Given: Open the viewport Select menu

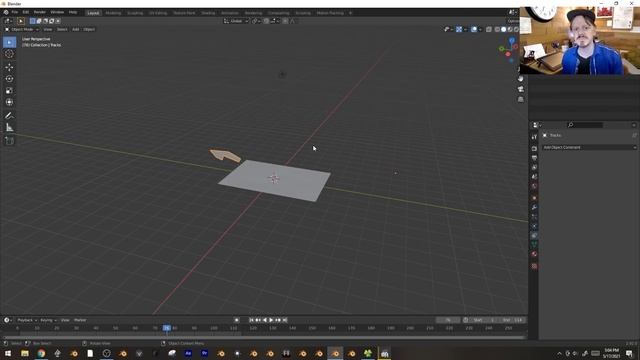Looking at the screenshot, I should tap(62, 29).
